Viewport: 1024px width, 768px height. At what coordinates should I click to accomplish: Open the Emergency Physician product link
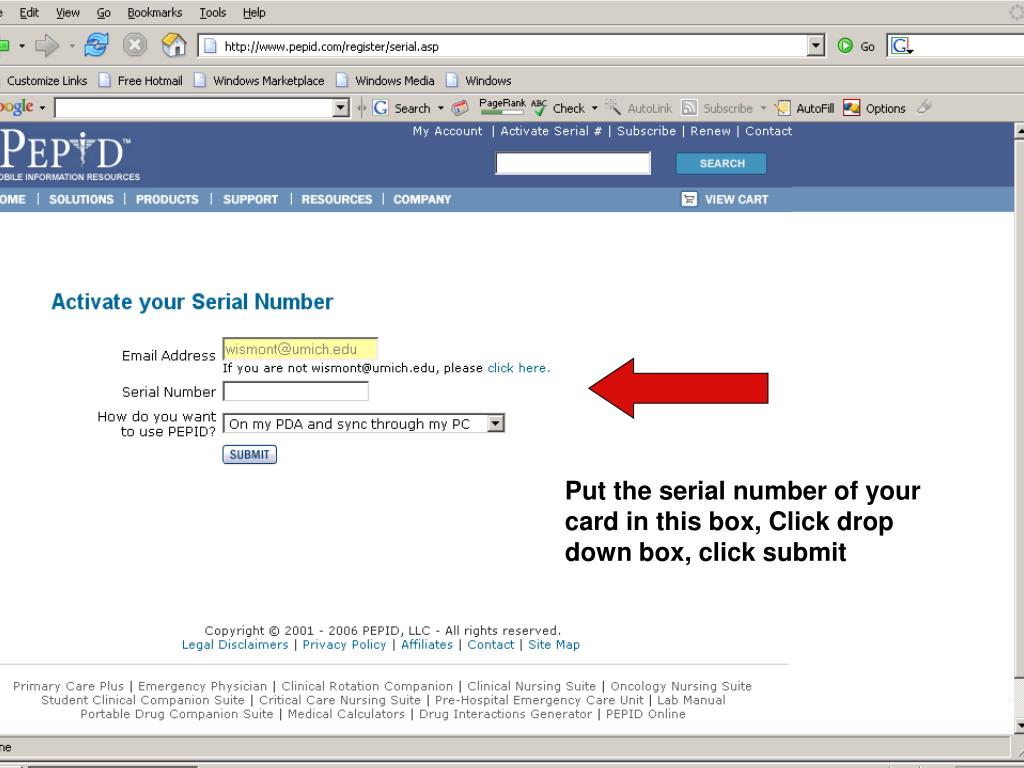(x=202, y=686)
